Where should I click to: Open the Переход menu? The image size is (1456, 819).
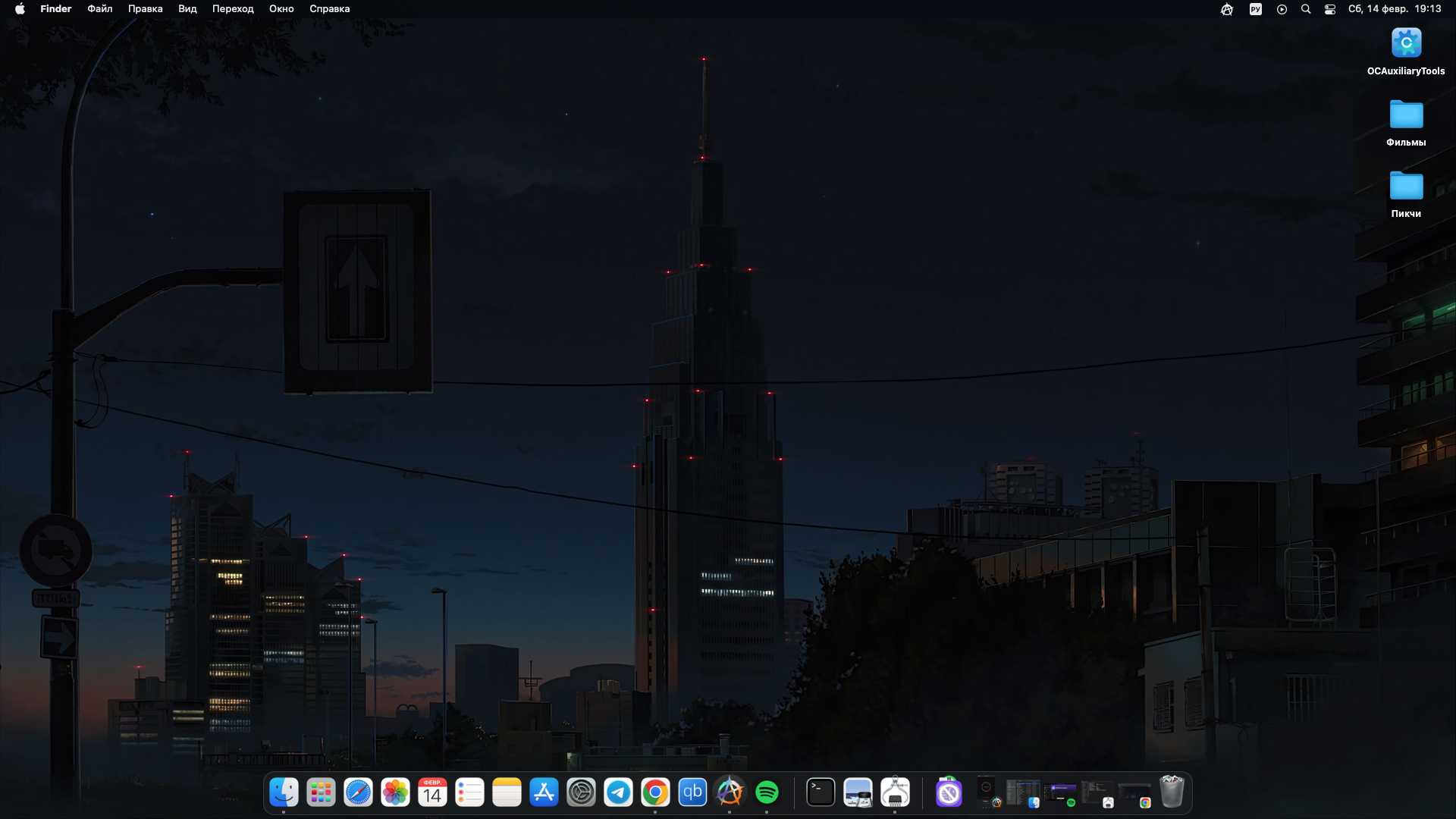click(x=232, y=9)
